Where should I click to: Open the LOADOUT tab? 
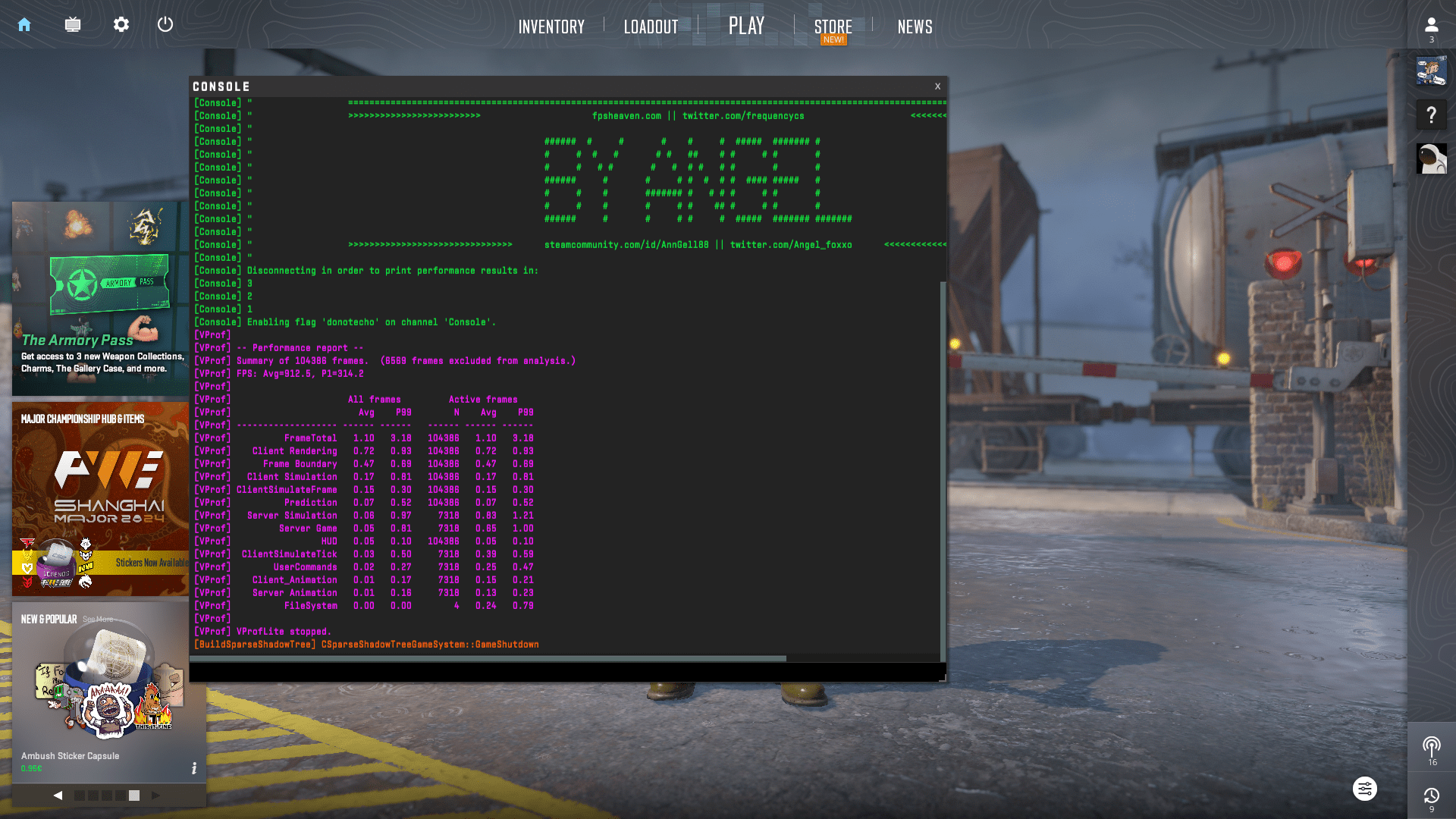(x=651, y=27)
